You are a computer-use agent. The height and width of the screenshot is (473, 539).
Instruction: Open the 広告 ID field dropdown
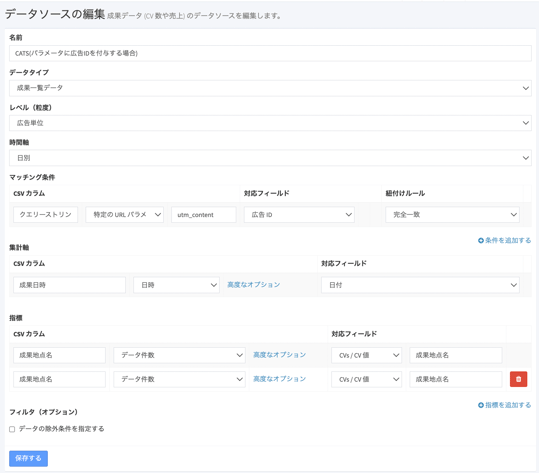point(299,215)
